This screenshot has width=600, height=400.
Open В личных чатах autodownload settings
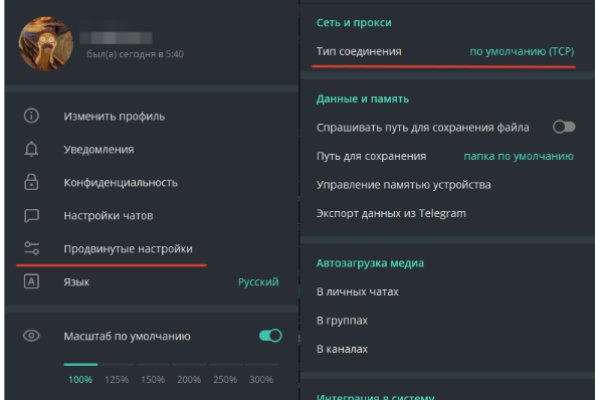click(357, 291)
